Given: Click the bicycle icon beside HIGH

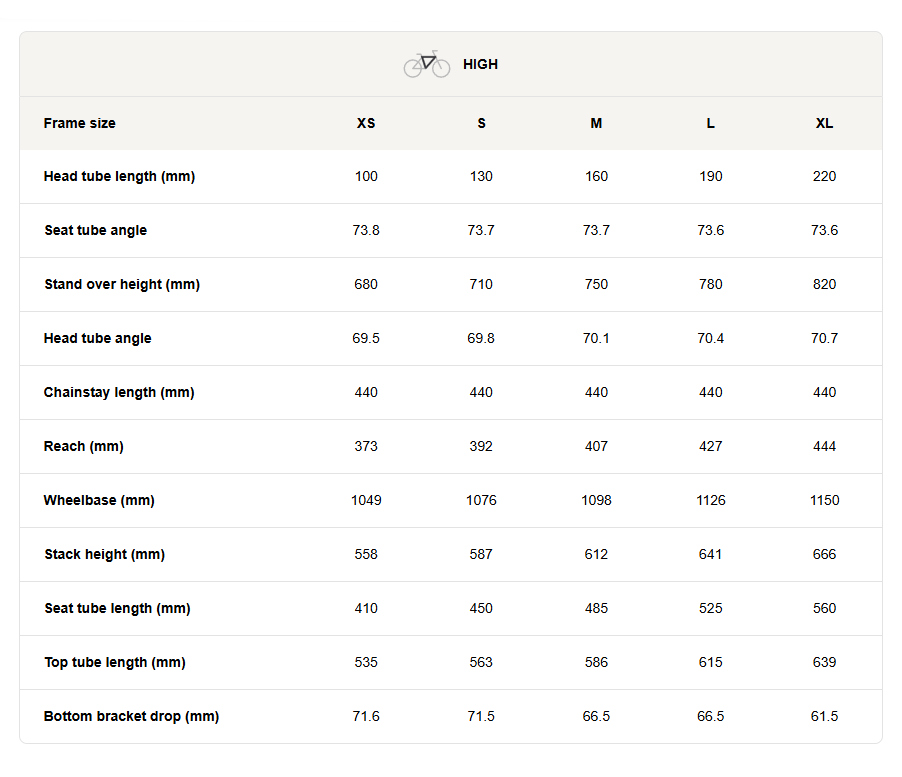Looking at the screenshot, I should point(427,64).
